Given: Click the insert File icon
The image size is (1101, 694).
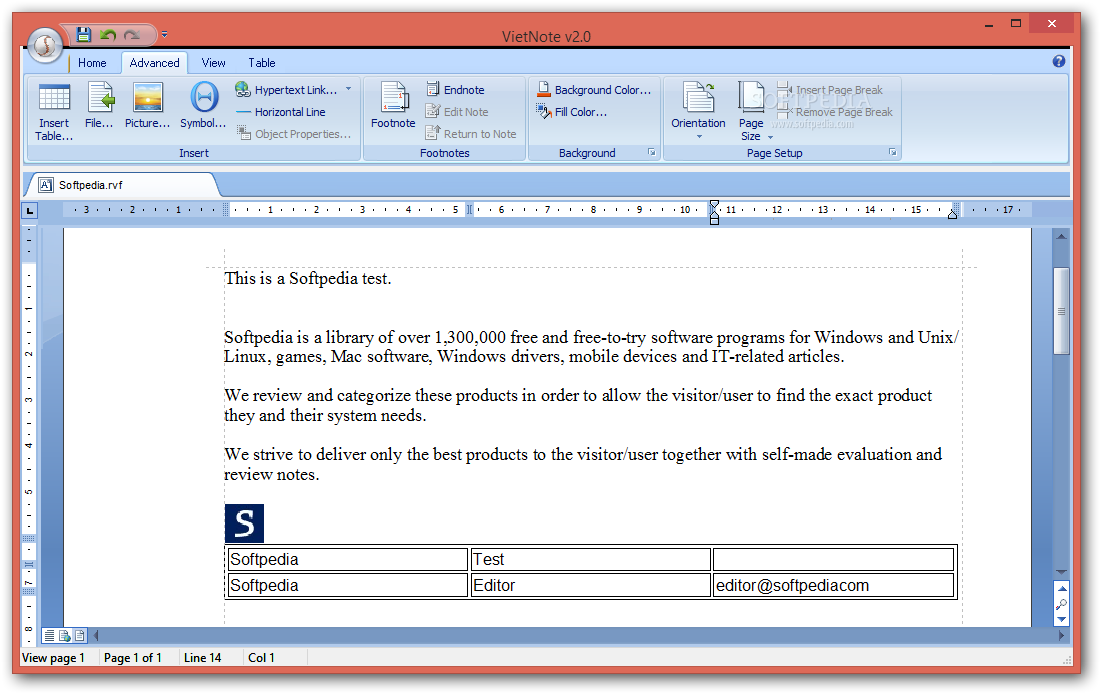Looking at the screenshot, I should tap(100, 97).
